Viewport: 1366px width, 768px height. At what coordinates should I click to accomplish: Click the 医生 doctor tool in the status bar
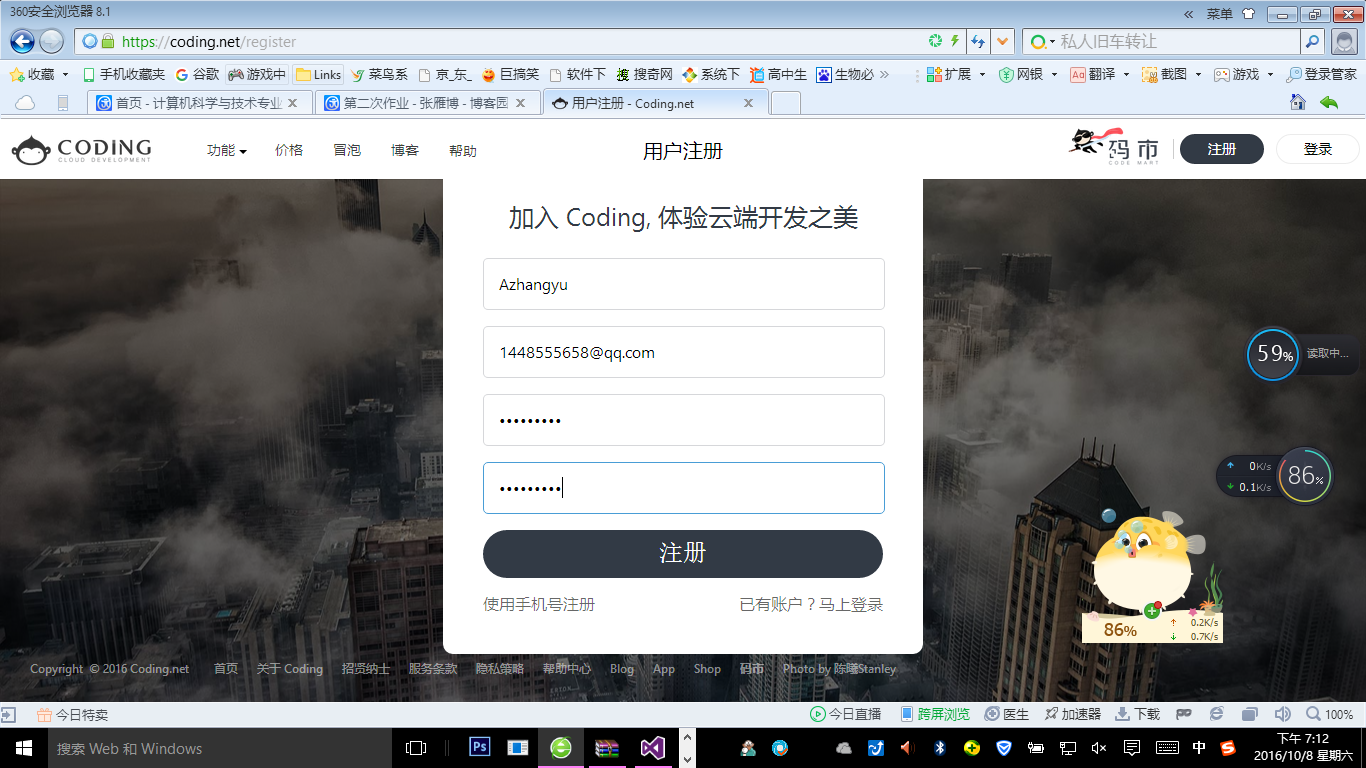click(1007, 714)
